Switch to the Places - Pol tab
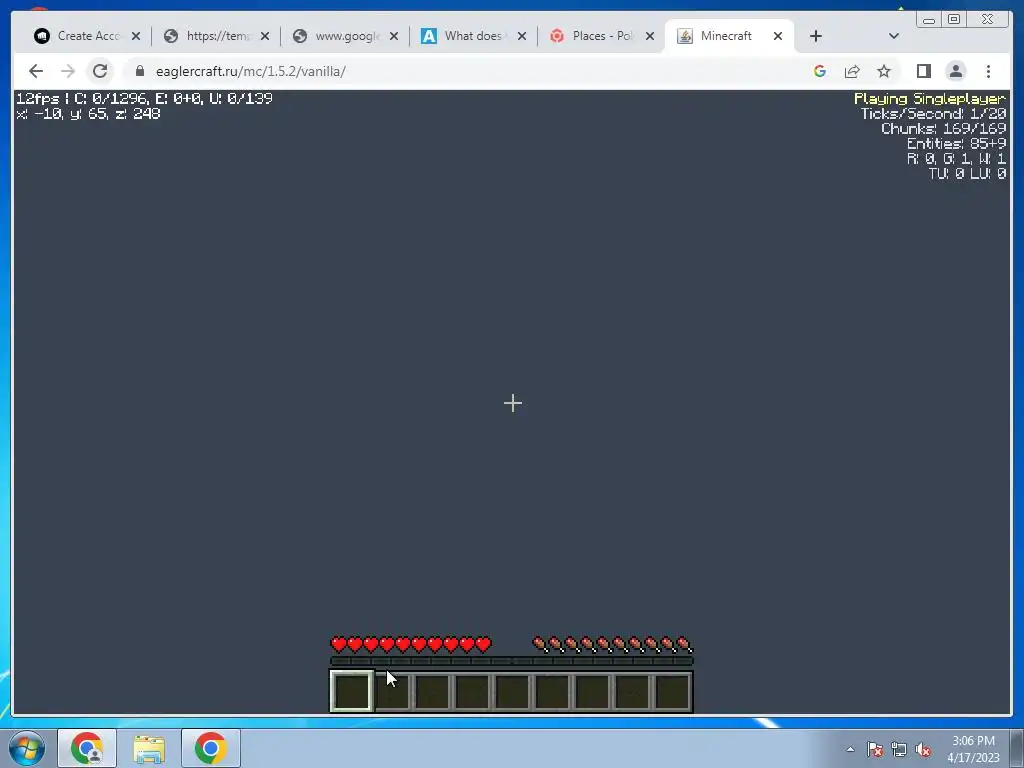1024x768 pixels. pos(600,36)
